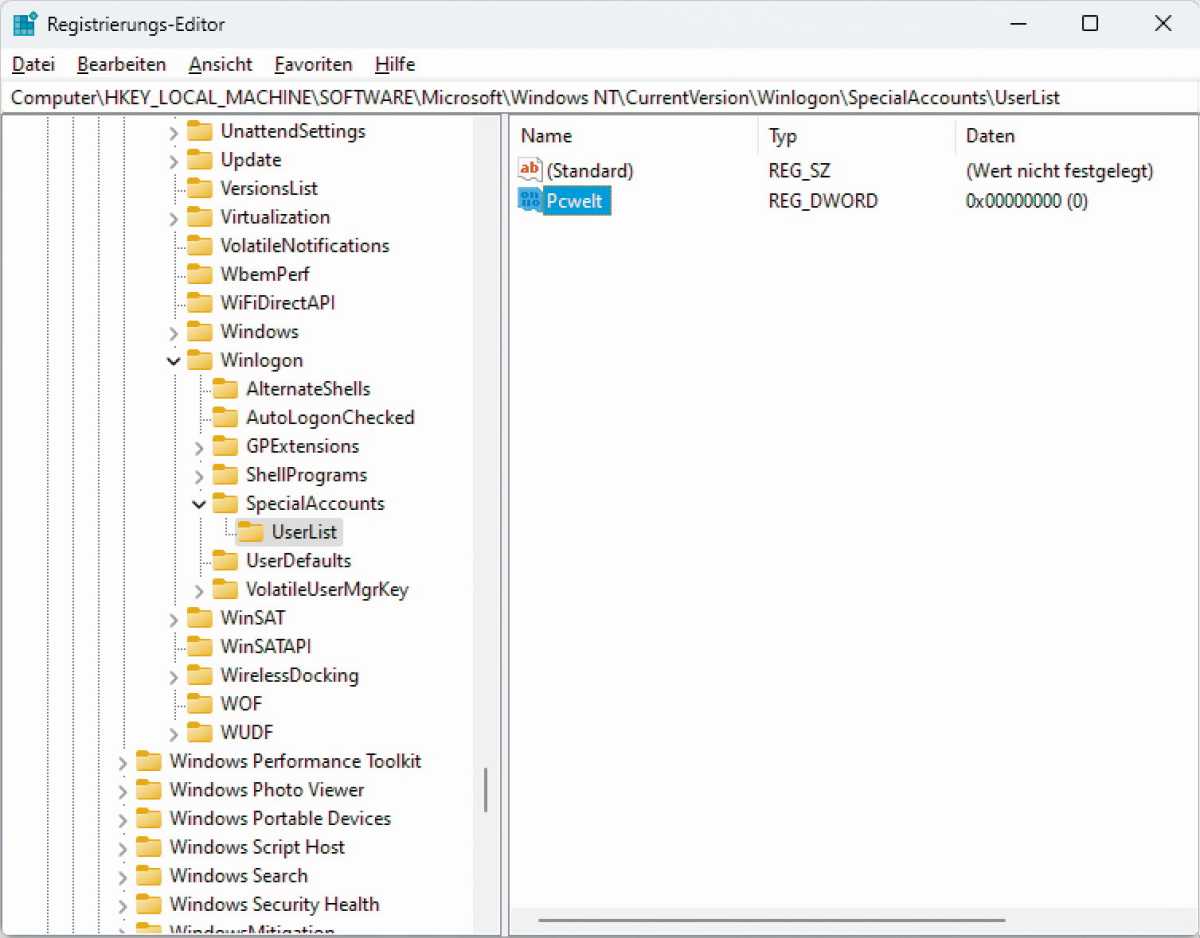Expand the GPExtensions key
The image size is (1200, 938).
200,447
